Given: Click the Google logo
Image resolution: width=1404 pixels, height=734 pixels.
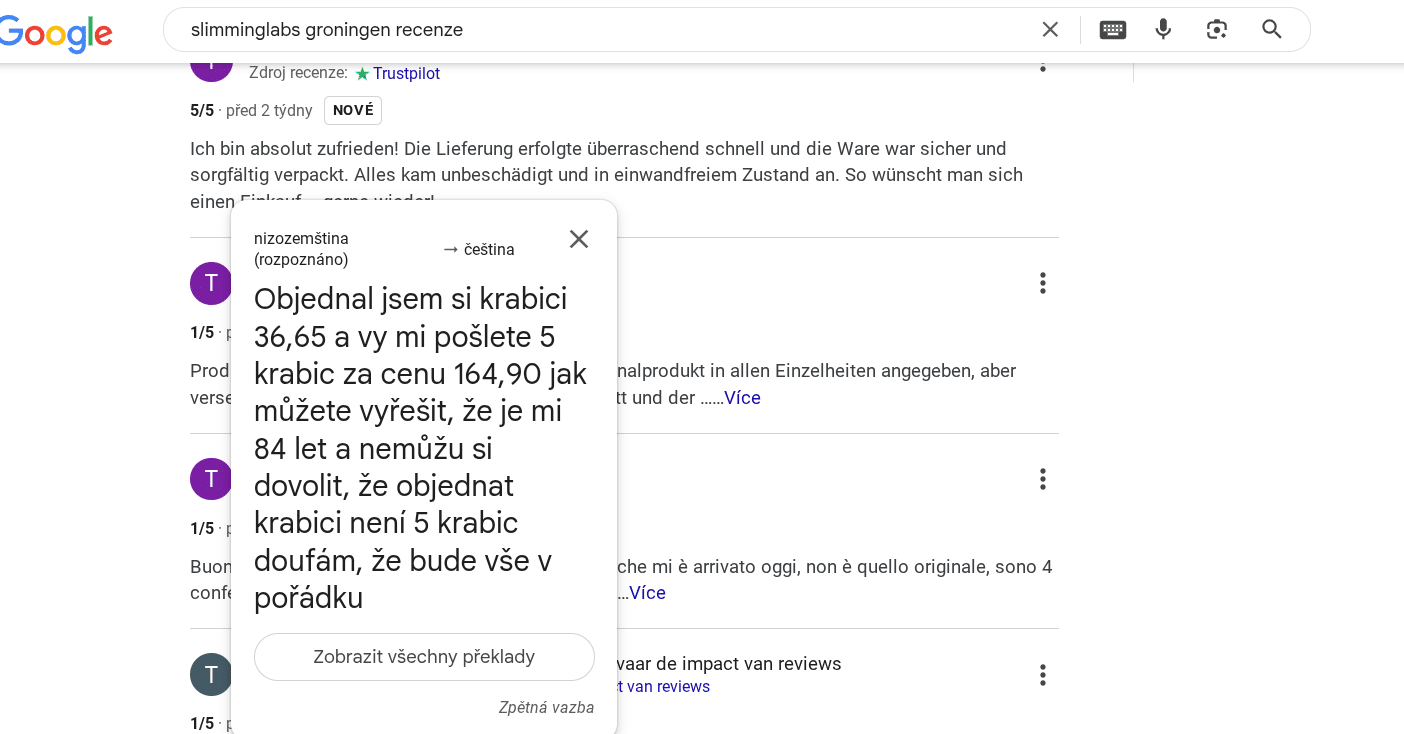Looking at the screenshot, I should 55,33.
